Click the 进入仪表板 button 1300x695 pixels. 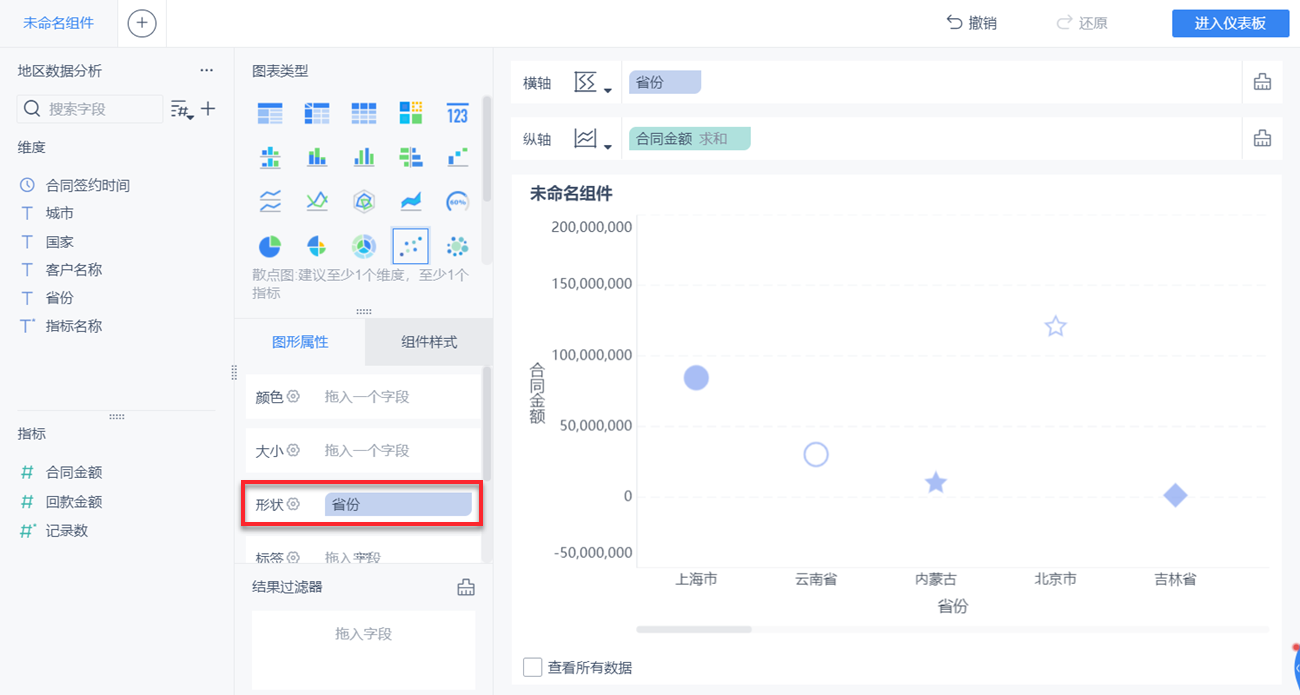tap(1230, 24)
